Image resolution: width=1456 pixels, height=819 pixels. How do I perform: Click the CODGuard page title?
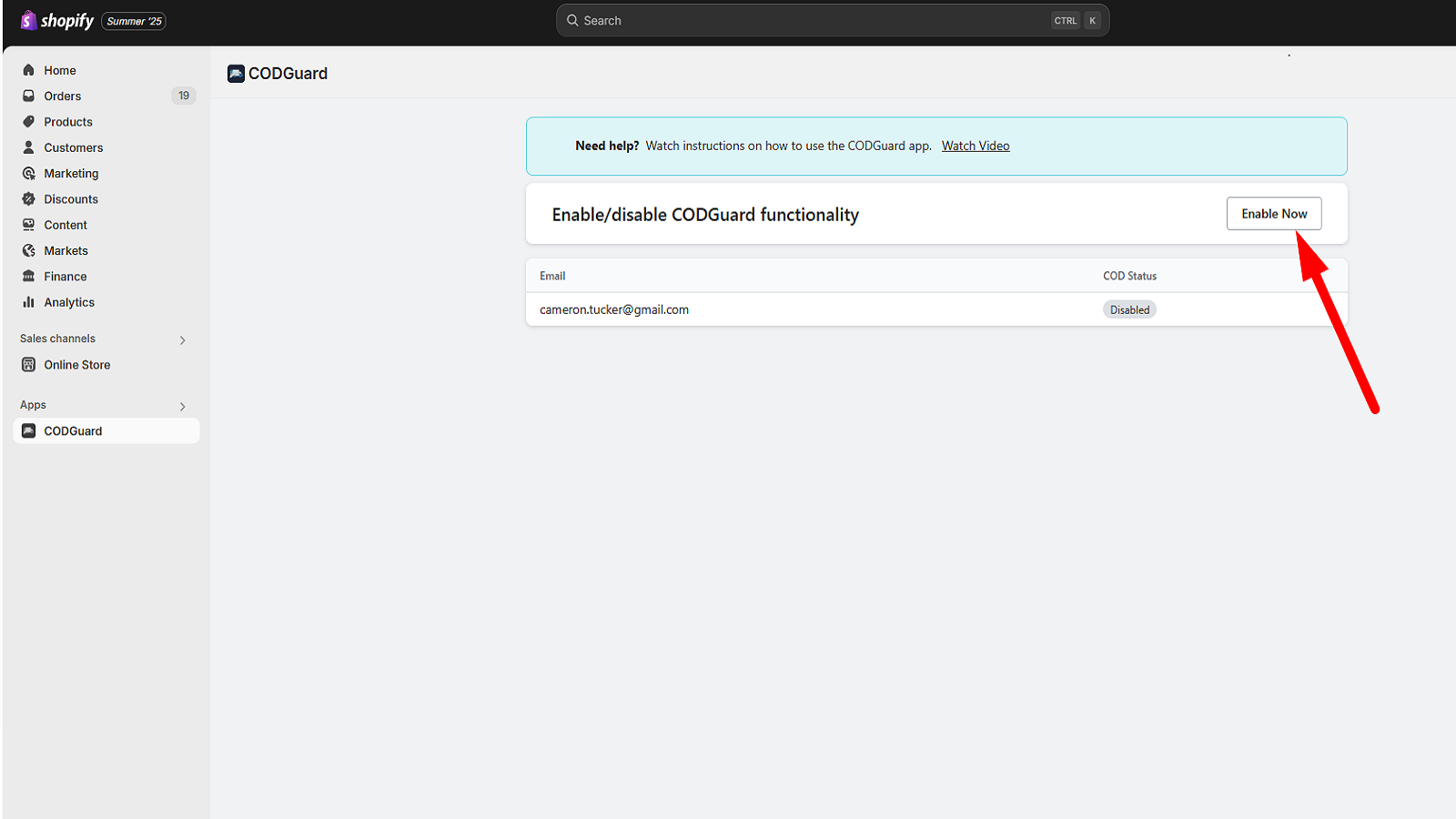(x=288, y=74)
